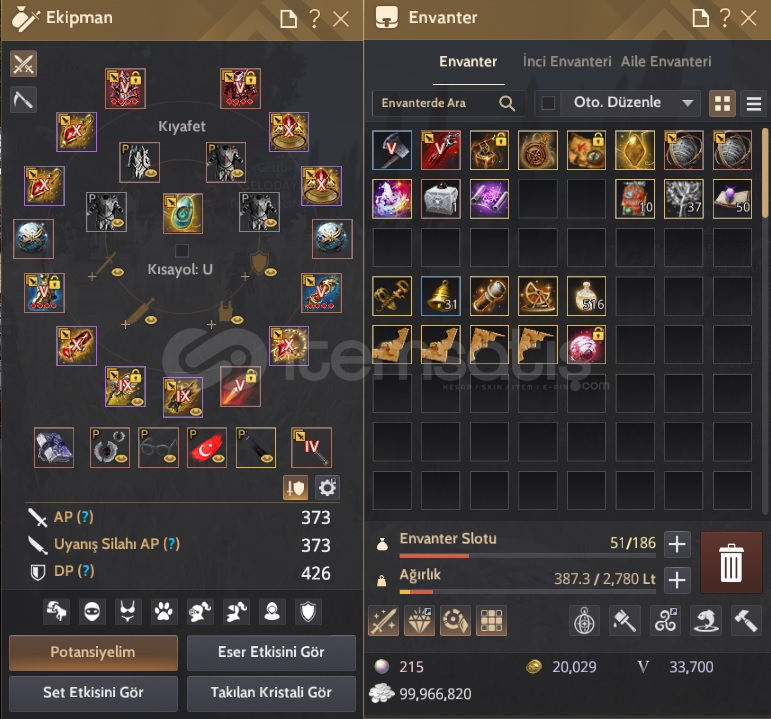Expand Envanter Slotu with plus button
This screenshot has height=719, width=771.
pyautogui.click(x=677, y=544)
